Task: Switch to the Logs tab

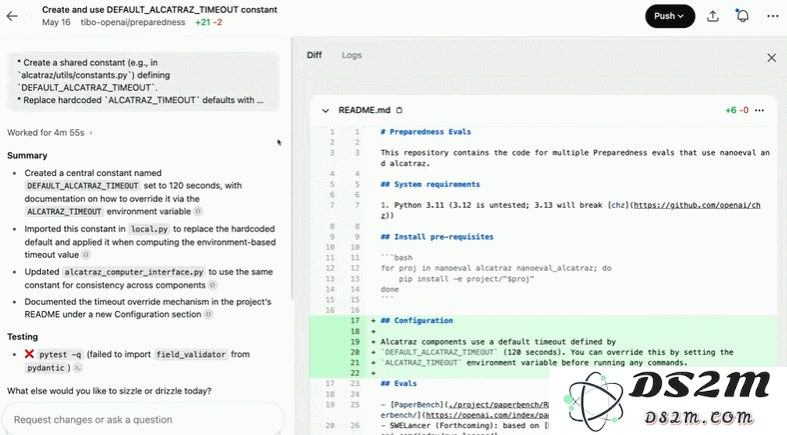Action: click(x=351, y=55)
